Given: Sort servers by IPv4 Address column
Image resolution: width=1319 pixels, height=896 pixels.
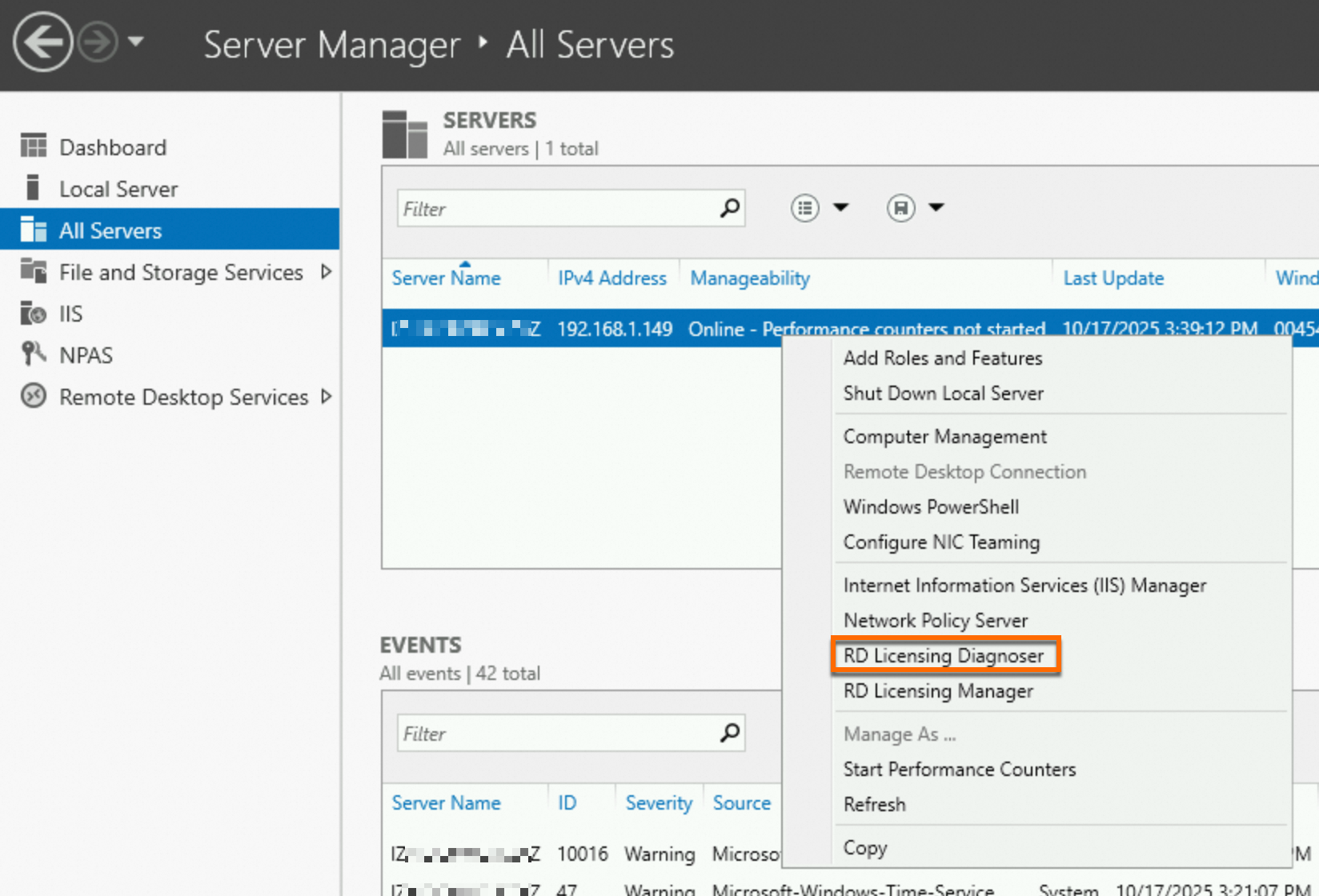Looking at the screenshot, I should [612, 278].
